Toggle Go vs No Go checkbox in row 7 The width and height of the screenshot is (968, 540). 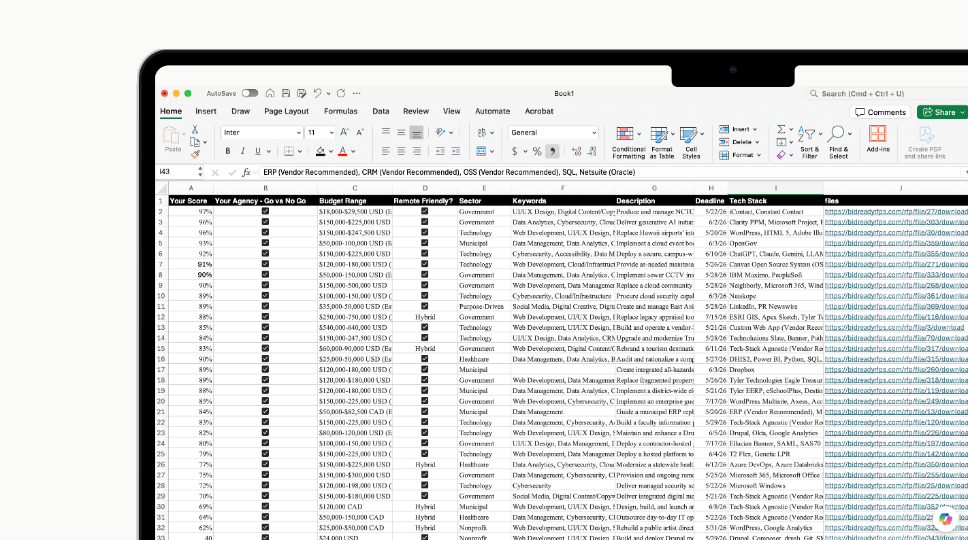(x=265, y=264)
